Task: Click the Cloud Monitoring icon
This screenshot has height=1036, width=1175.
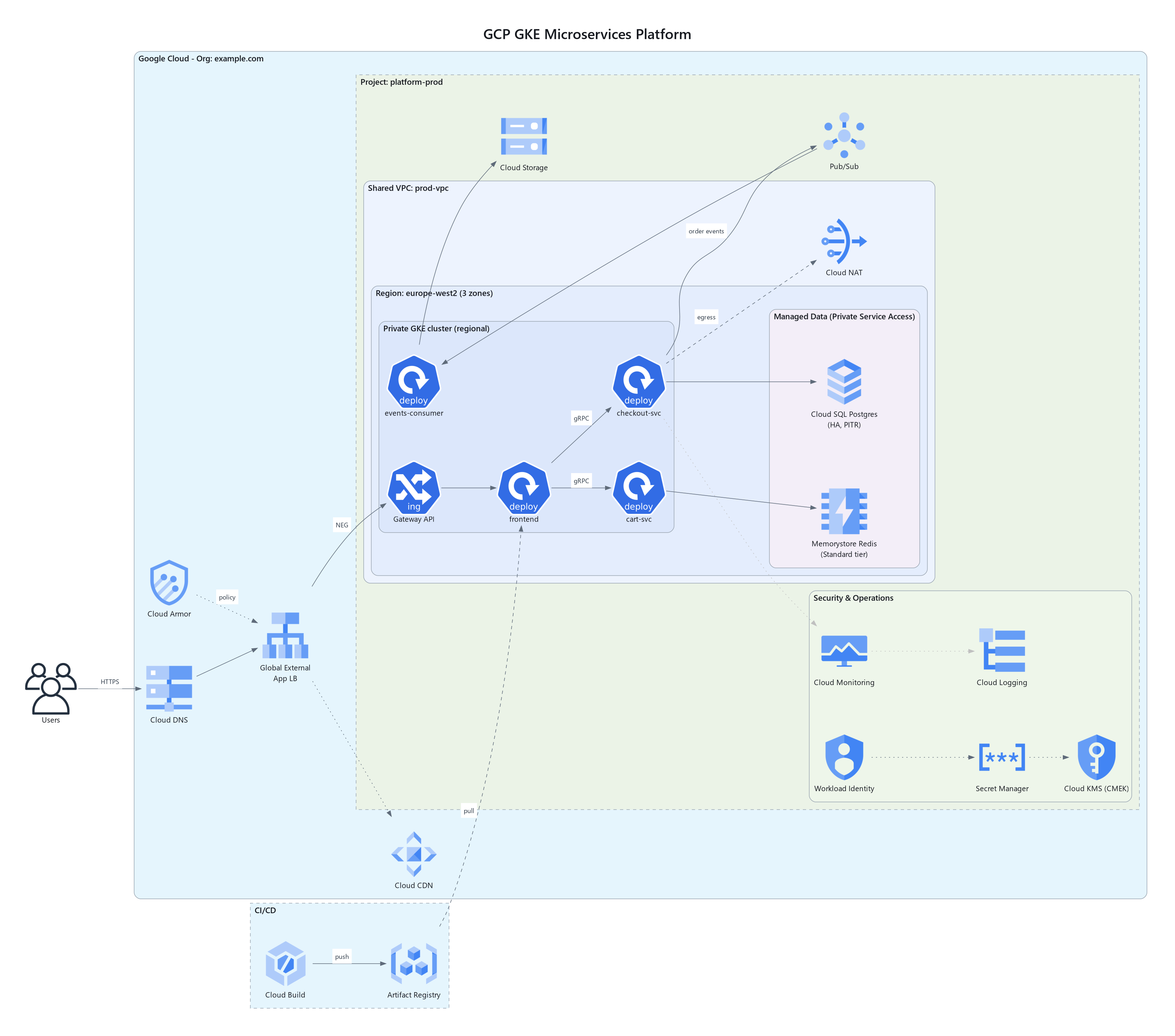Action: 844,651
